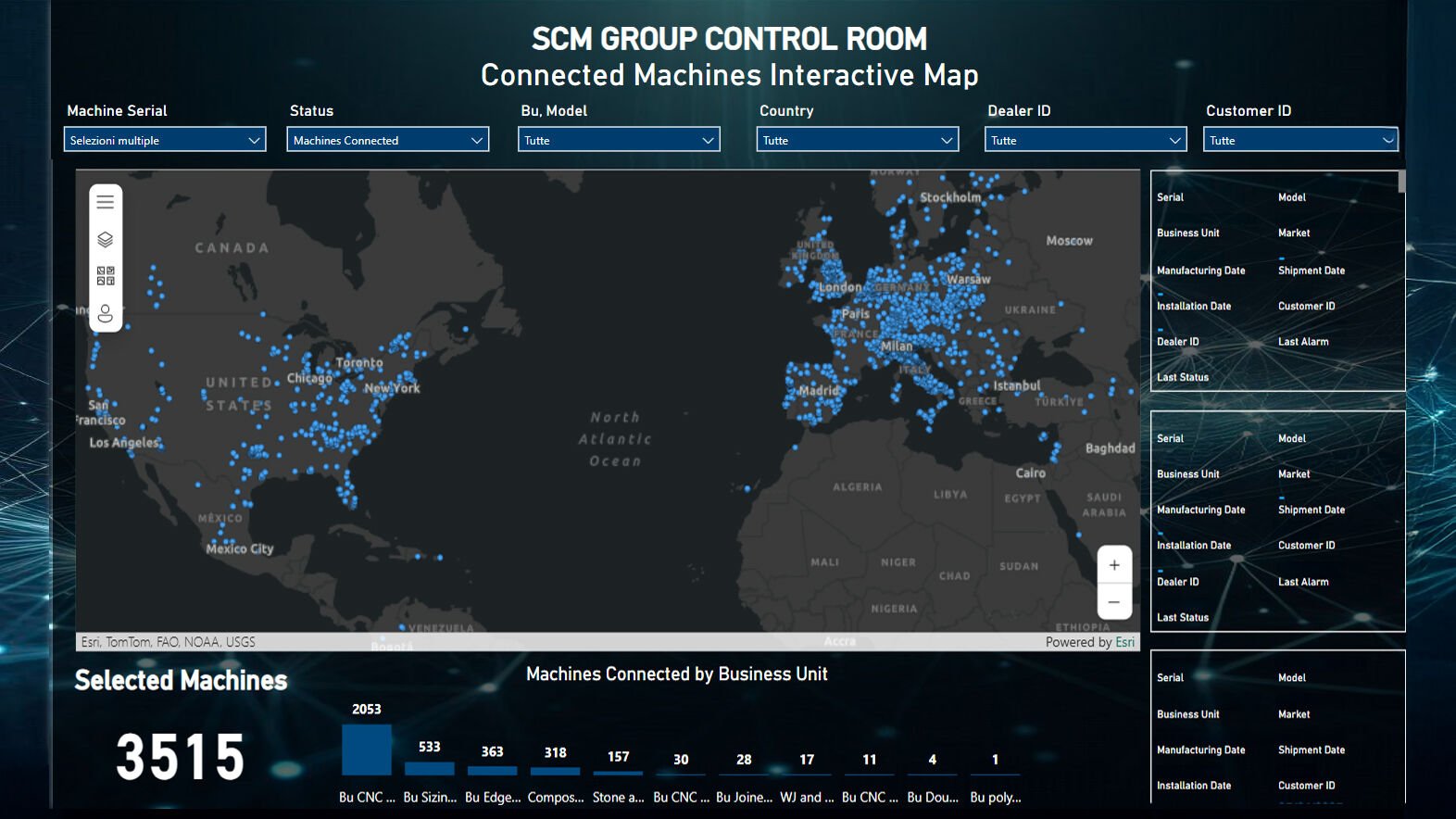Open the Customer ID dropdown
Image resolution: width=1456 pixels, height=819 pixels.
[x=1300, y=140]
